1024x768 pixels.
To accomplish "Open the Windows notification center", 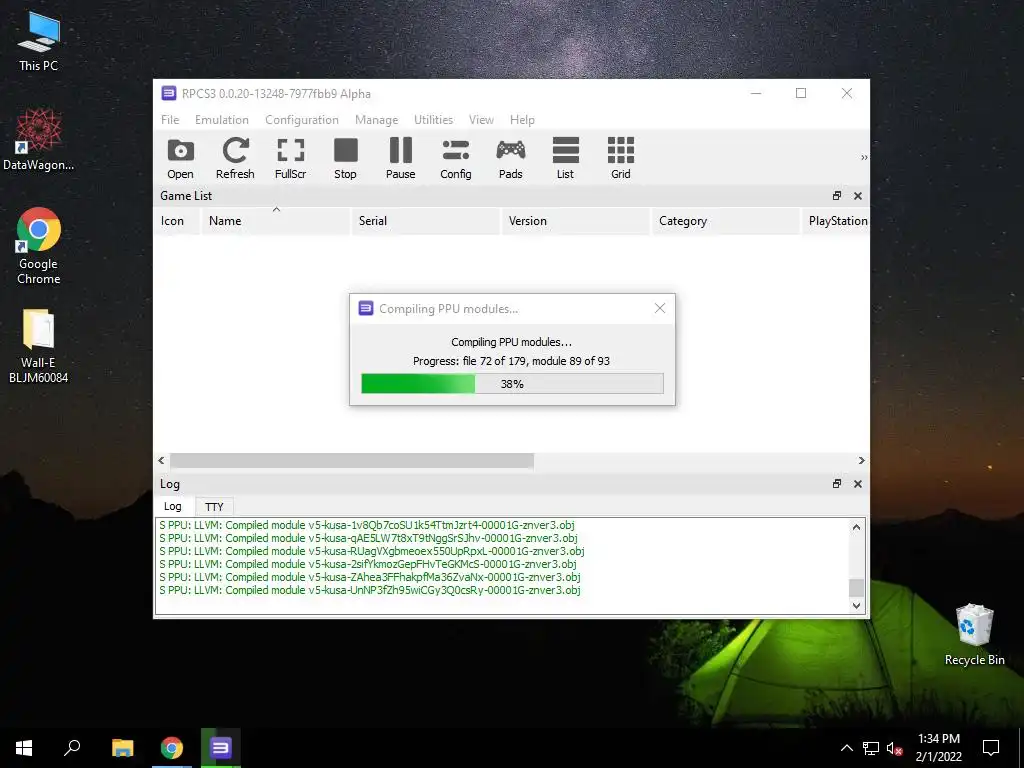I will tap(991, 748).
